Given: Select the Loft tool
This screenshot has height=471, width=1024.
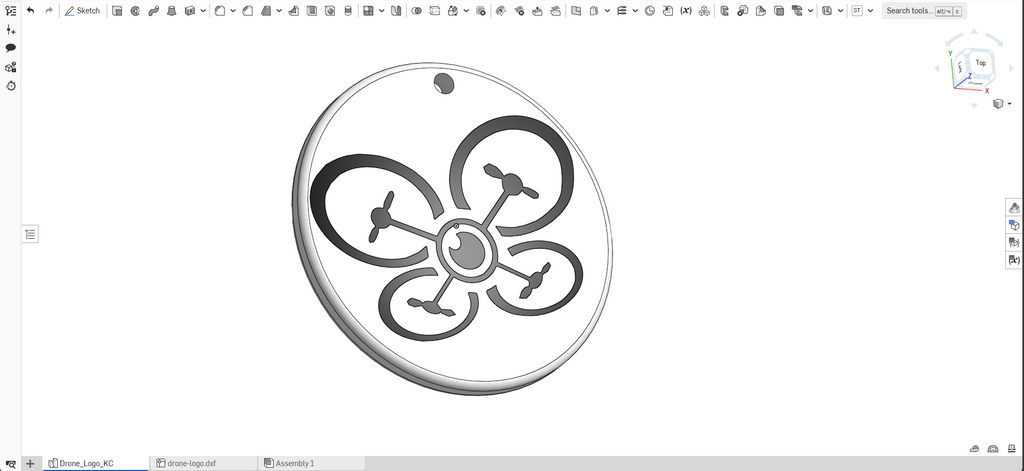Looking at the screenshot, I should point(172,10).
